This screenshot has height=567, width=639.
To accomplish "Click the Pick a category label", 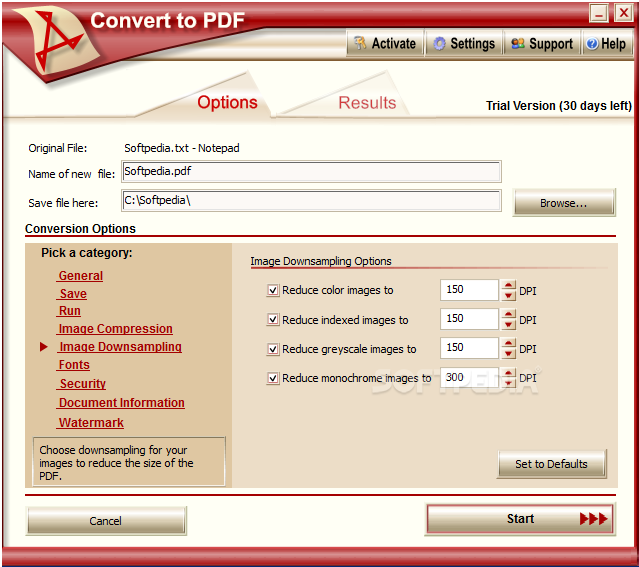I will [x=87, y=253].
